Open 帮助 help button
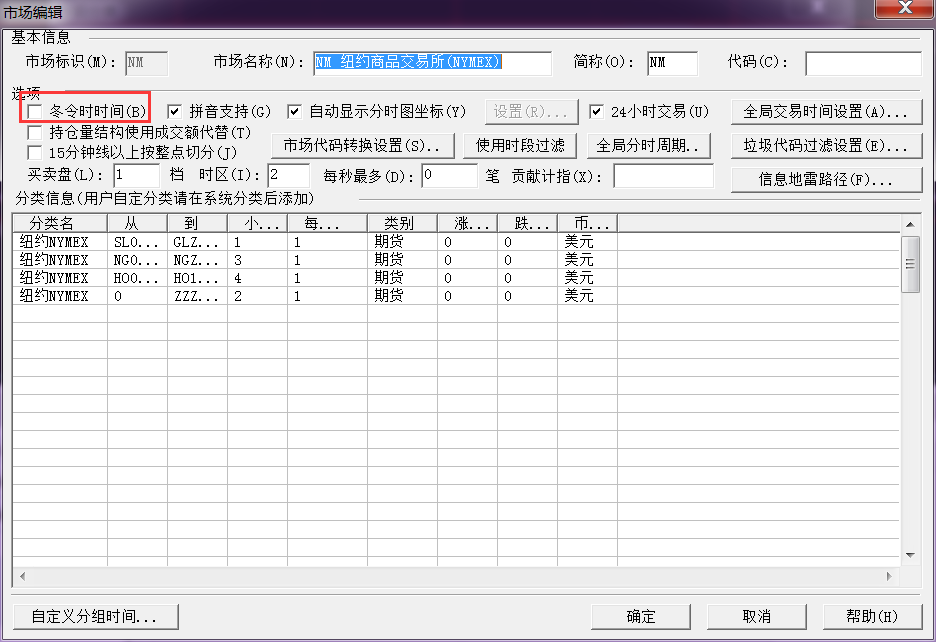This screenshot has width=936, height=642. 872,617
